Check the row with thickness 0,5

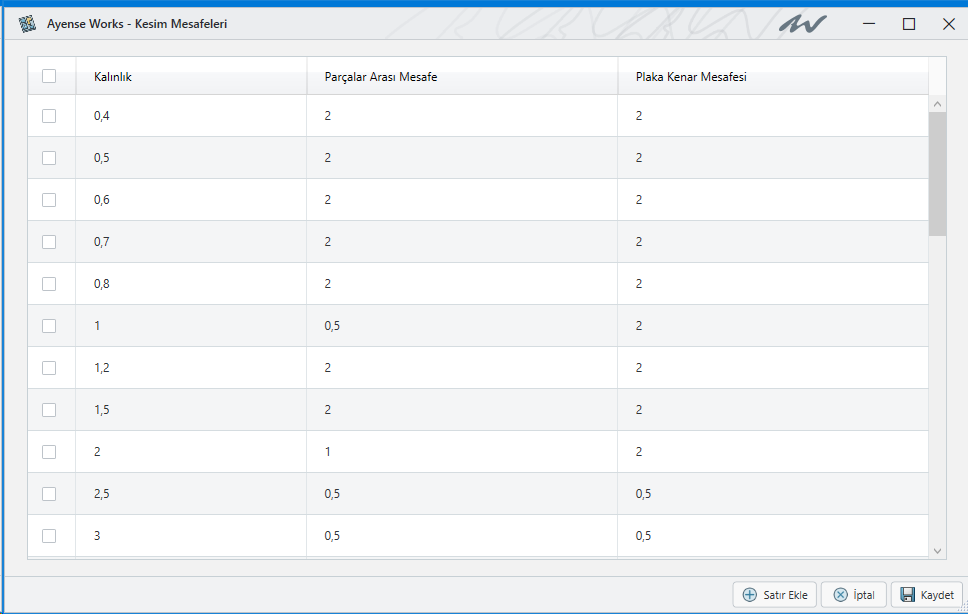[x=49, y=158]
